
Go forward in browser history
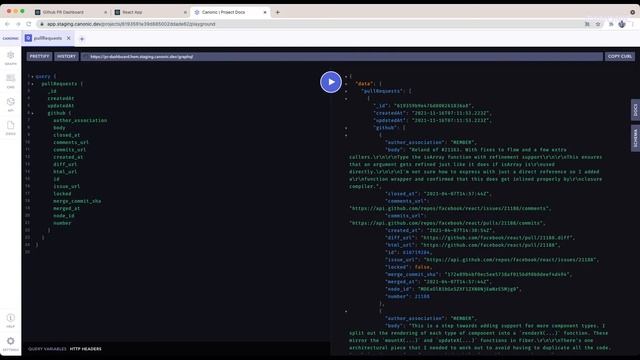tap(18, 24)
